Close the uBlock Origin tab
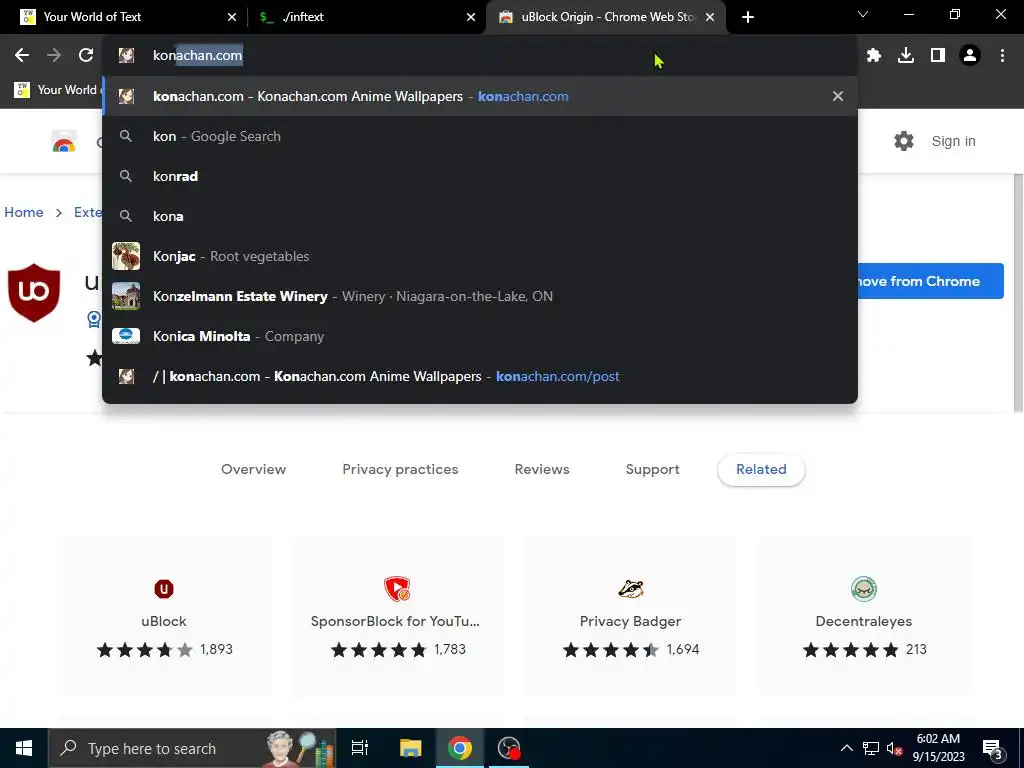 point(710,17)
